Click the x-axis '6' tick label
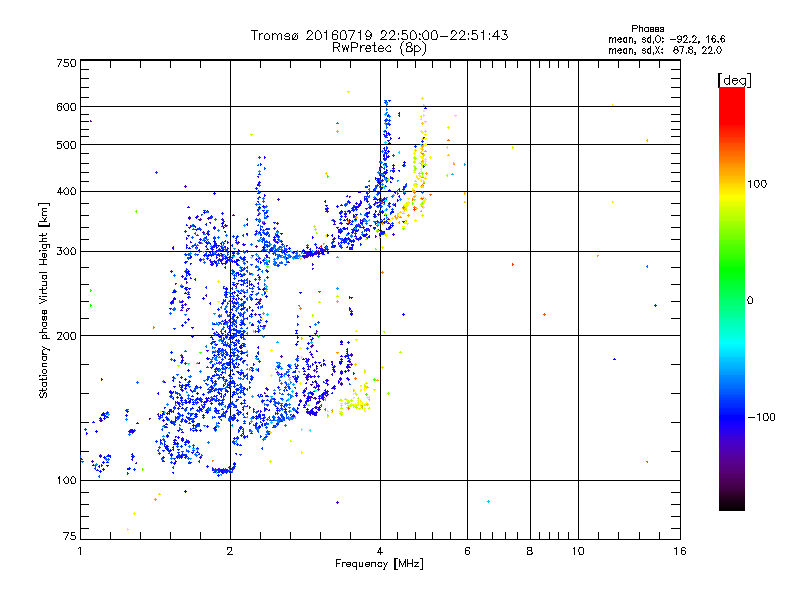This screenshot has height=600, width=800. point(467,551)
